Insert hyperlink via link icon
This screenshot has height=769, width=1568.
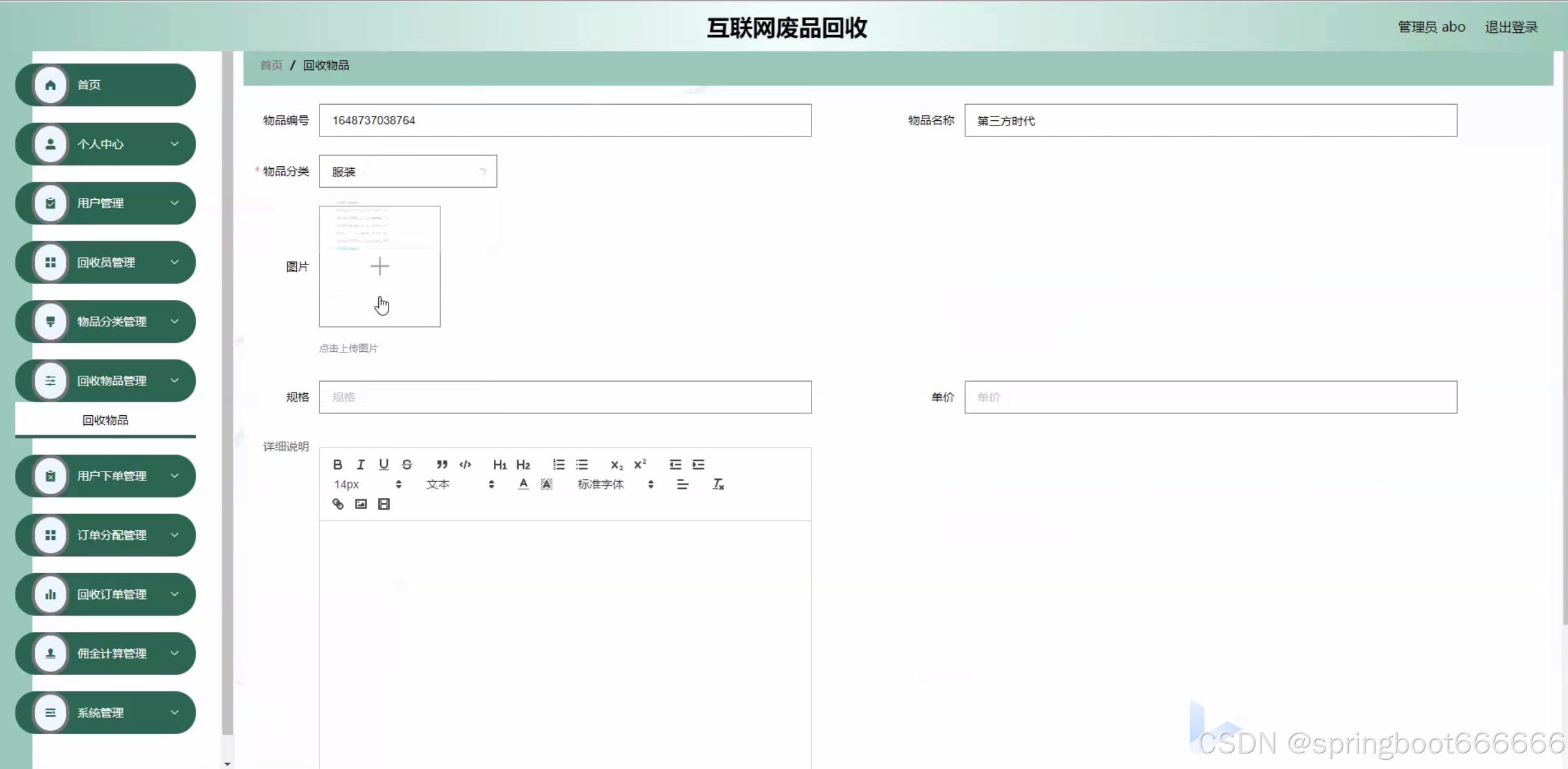338,504
